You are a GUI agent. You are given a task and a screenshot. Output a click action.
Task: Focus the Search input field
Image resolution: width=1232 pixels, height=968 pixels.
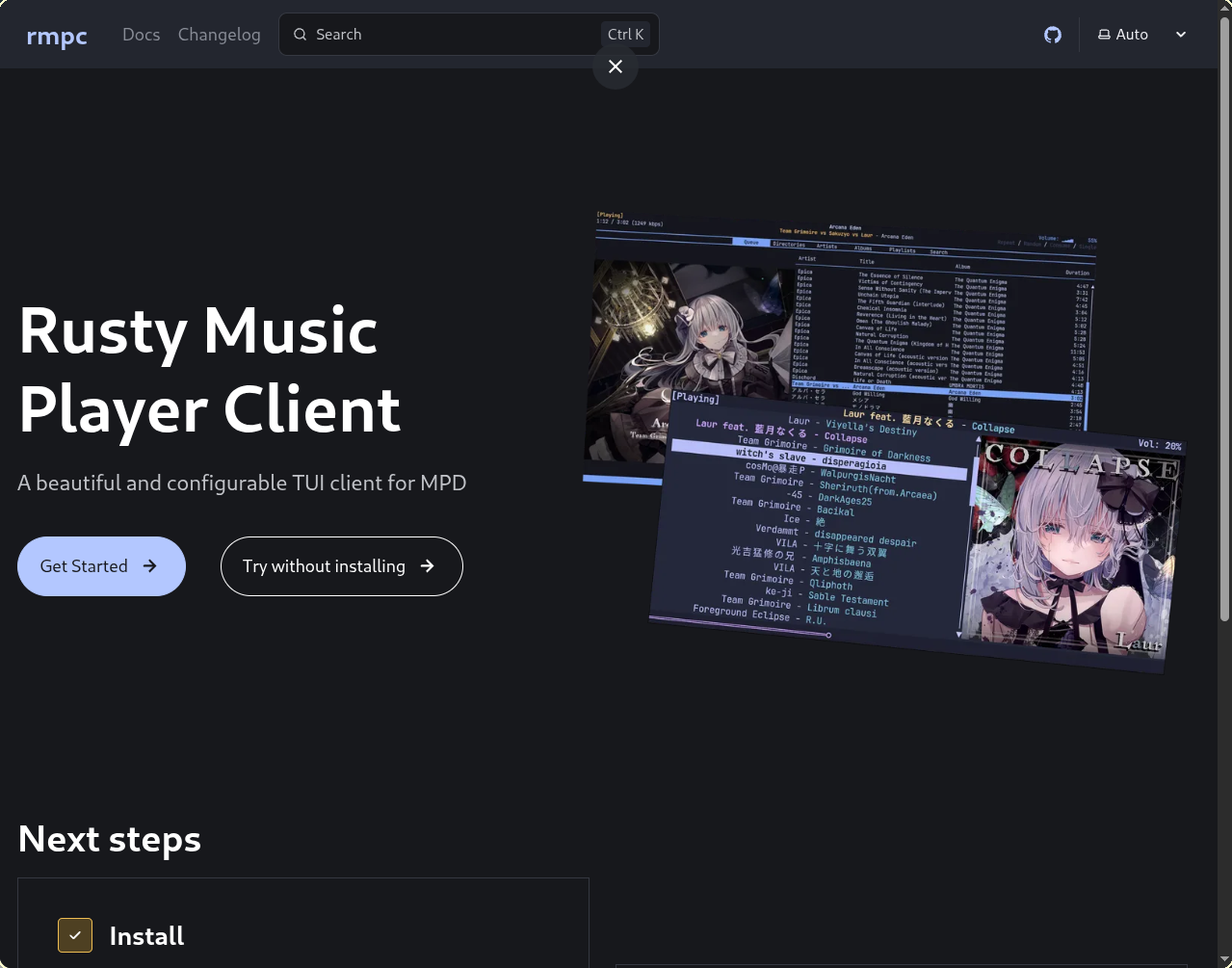(x=469, y=35)
